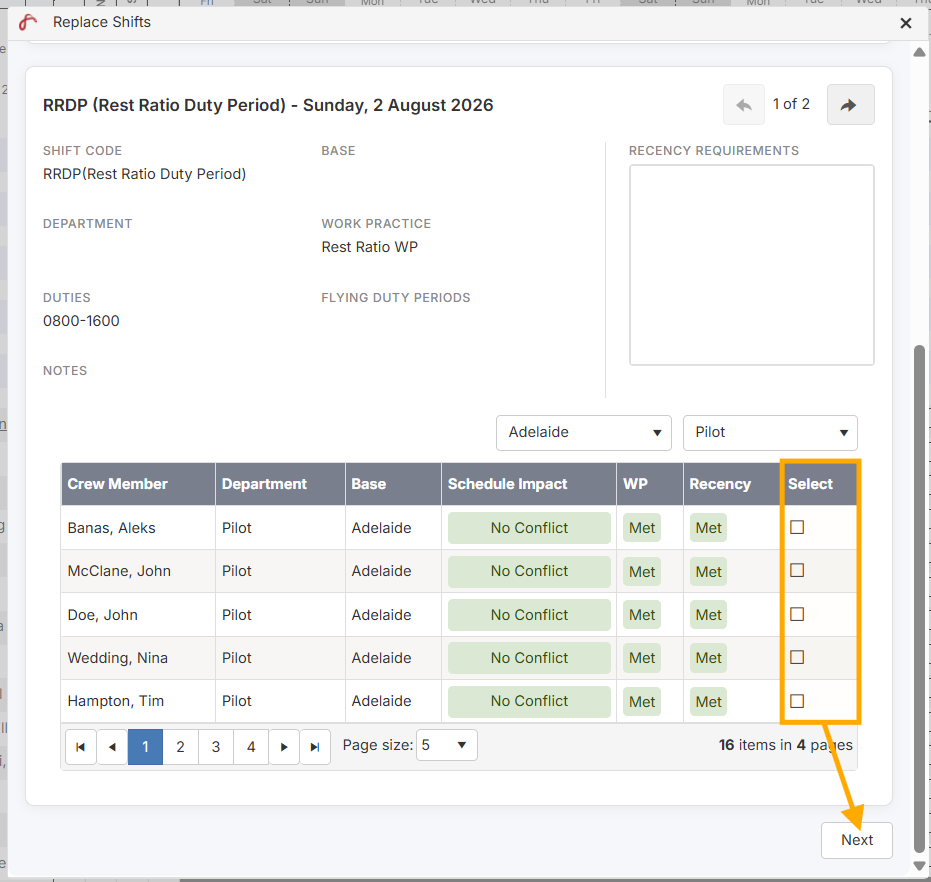Viewport: 931px width, 882px height.
Task: Check the box for Wedding, Nina
Action: (x=797, y=657)
